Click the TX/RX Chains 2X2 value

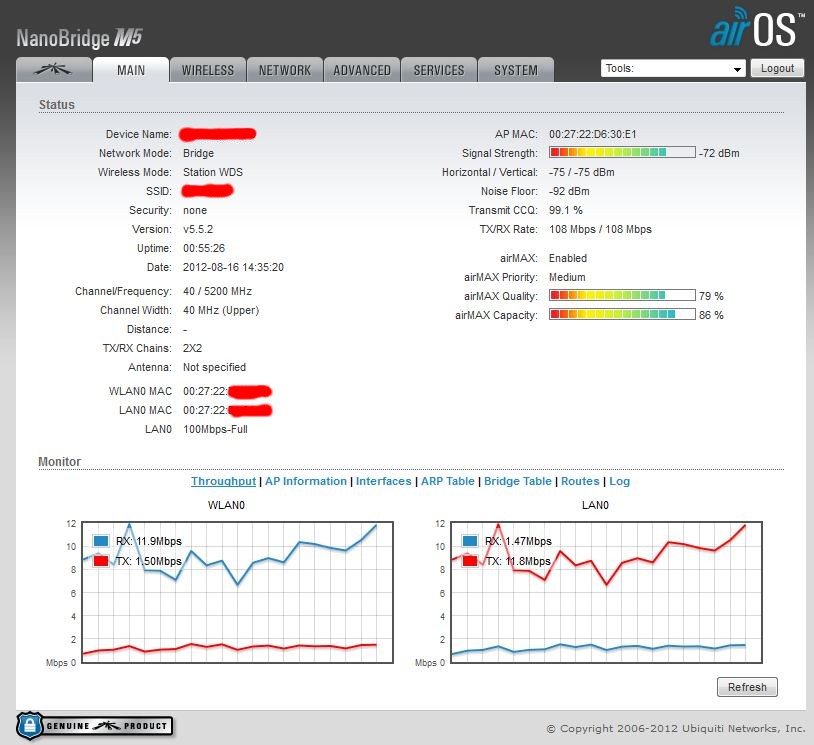[x=192, y=348]
